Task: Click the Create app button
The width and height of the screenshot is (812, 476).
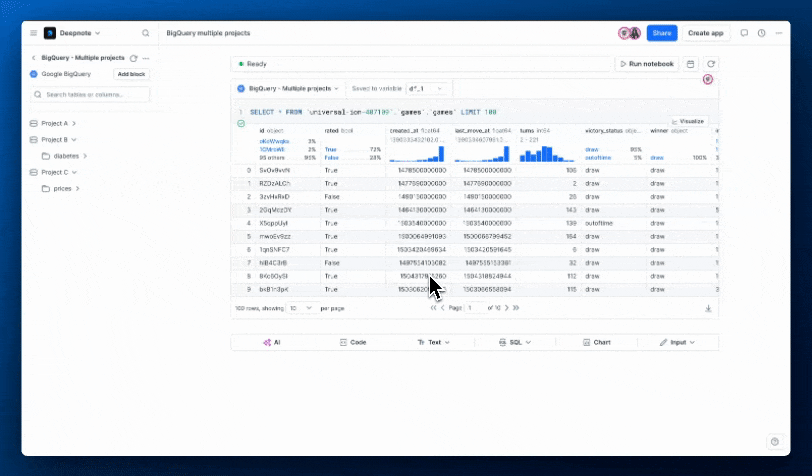Action: tap(705, 33)
